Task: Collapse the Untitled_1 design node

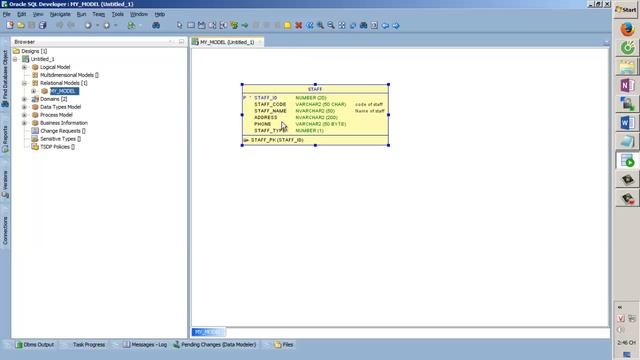Action: tap(16, 59)
